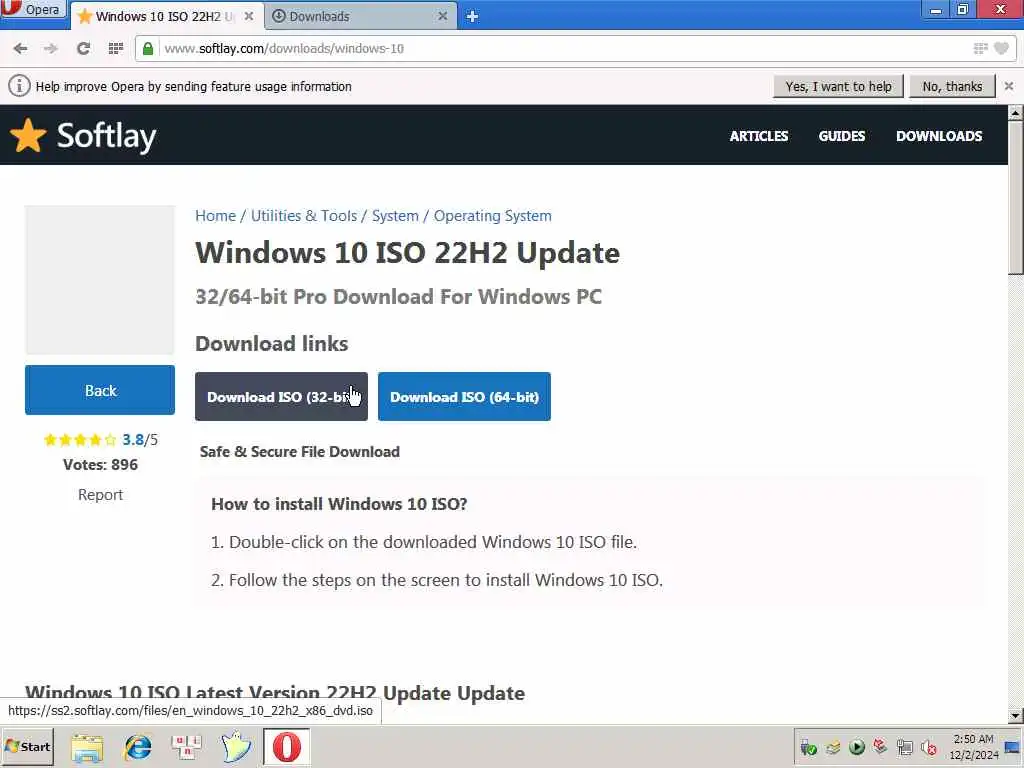Screen dimensions: 1024x768
Task: Close the Windows 10 ISO 22H2 tab
Action: click(x=249, y=16)
